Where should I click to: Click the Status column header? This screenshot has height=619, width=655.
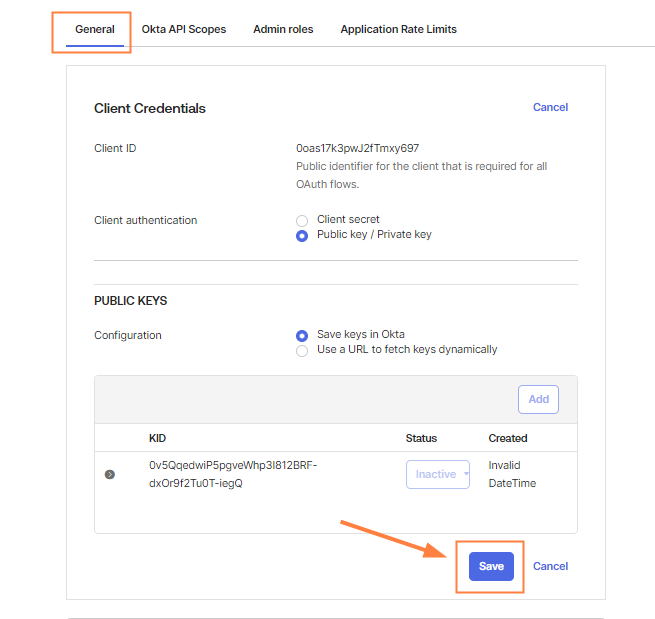point(421,438)
